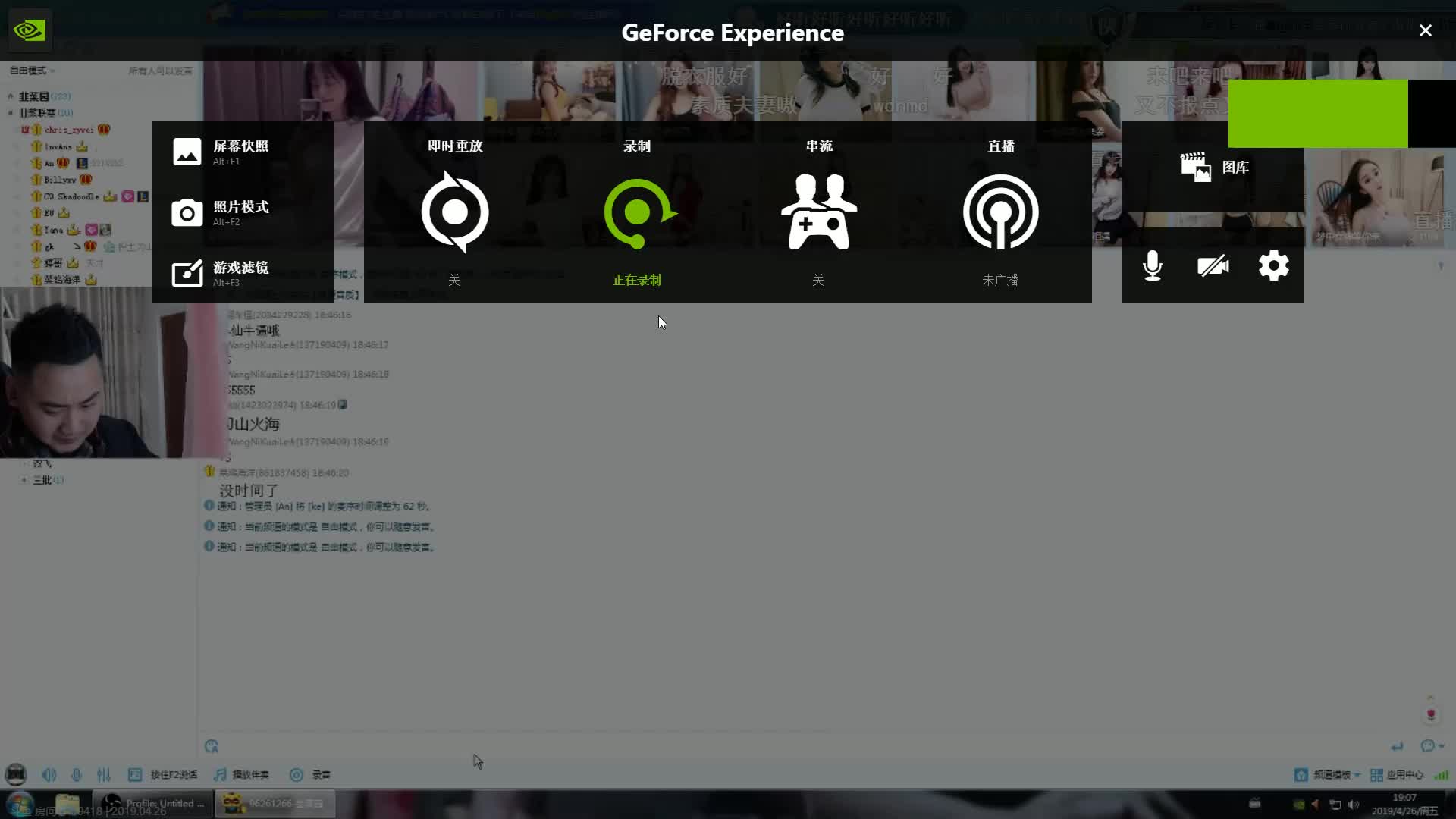
Task: Click the 即时重放 heading
Action: [455, 146]
